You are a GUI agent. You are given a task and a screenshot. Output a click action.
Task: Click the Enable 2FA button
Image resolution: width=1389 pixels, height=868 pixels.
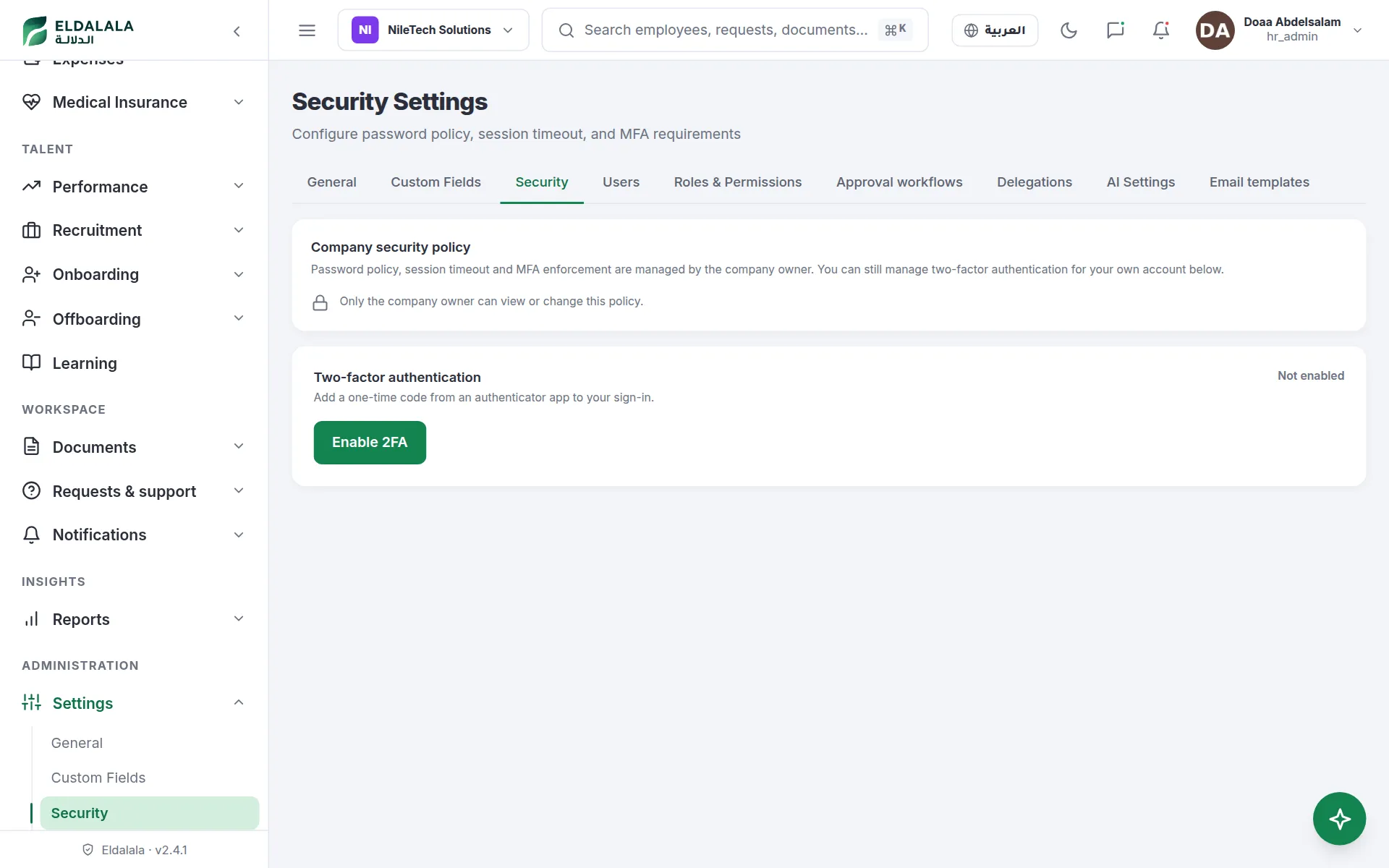(x=370, y=442)
